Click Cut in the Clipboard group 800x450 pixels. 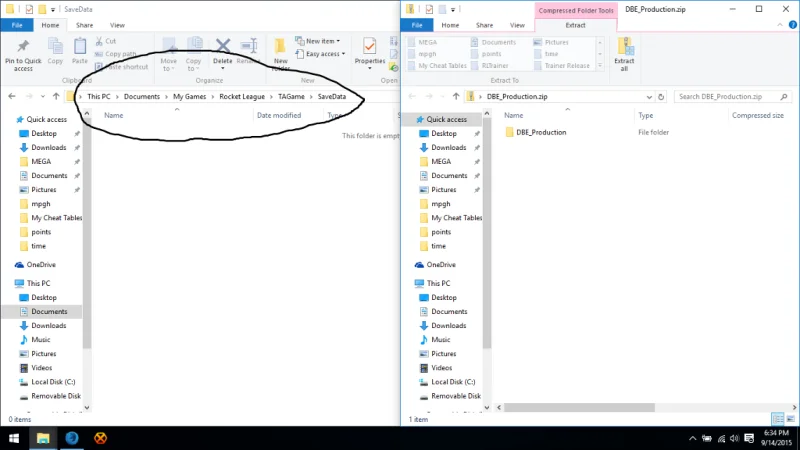pos(106,41)
